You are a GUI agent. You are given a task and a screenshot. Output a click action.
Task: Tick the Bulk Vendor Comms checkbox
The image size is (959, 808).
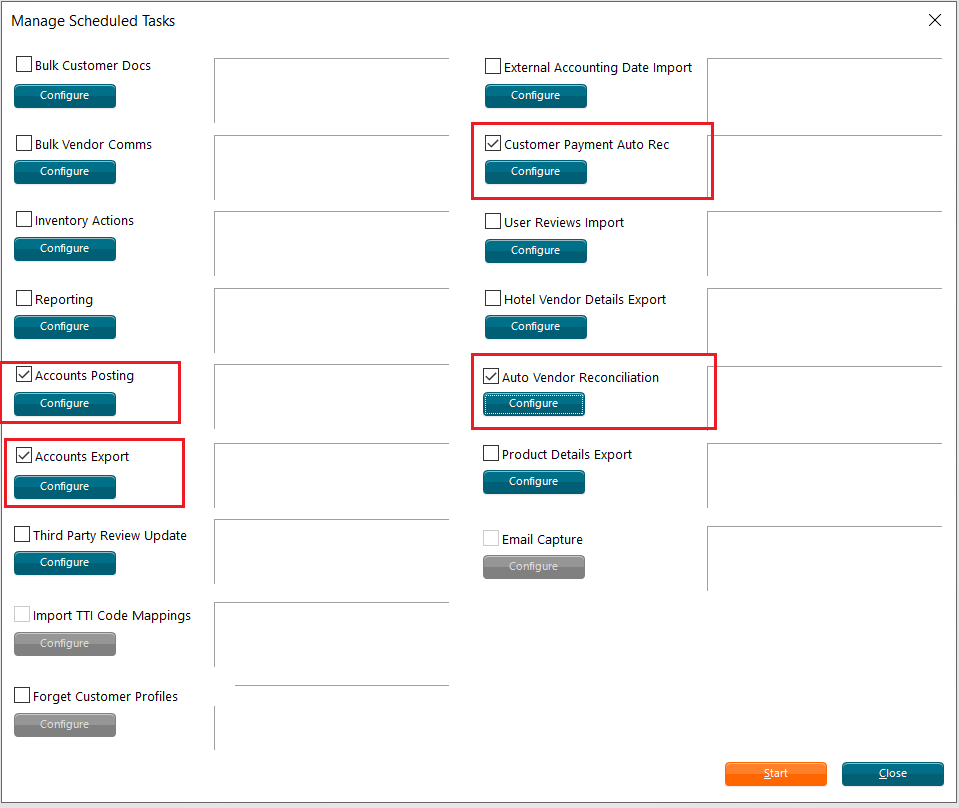click(x=24, y=143)
